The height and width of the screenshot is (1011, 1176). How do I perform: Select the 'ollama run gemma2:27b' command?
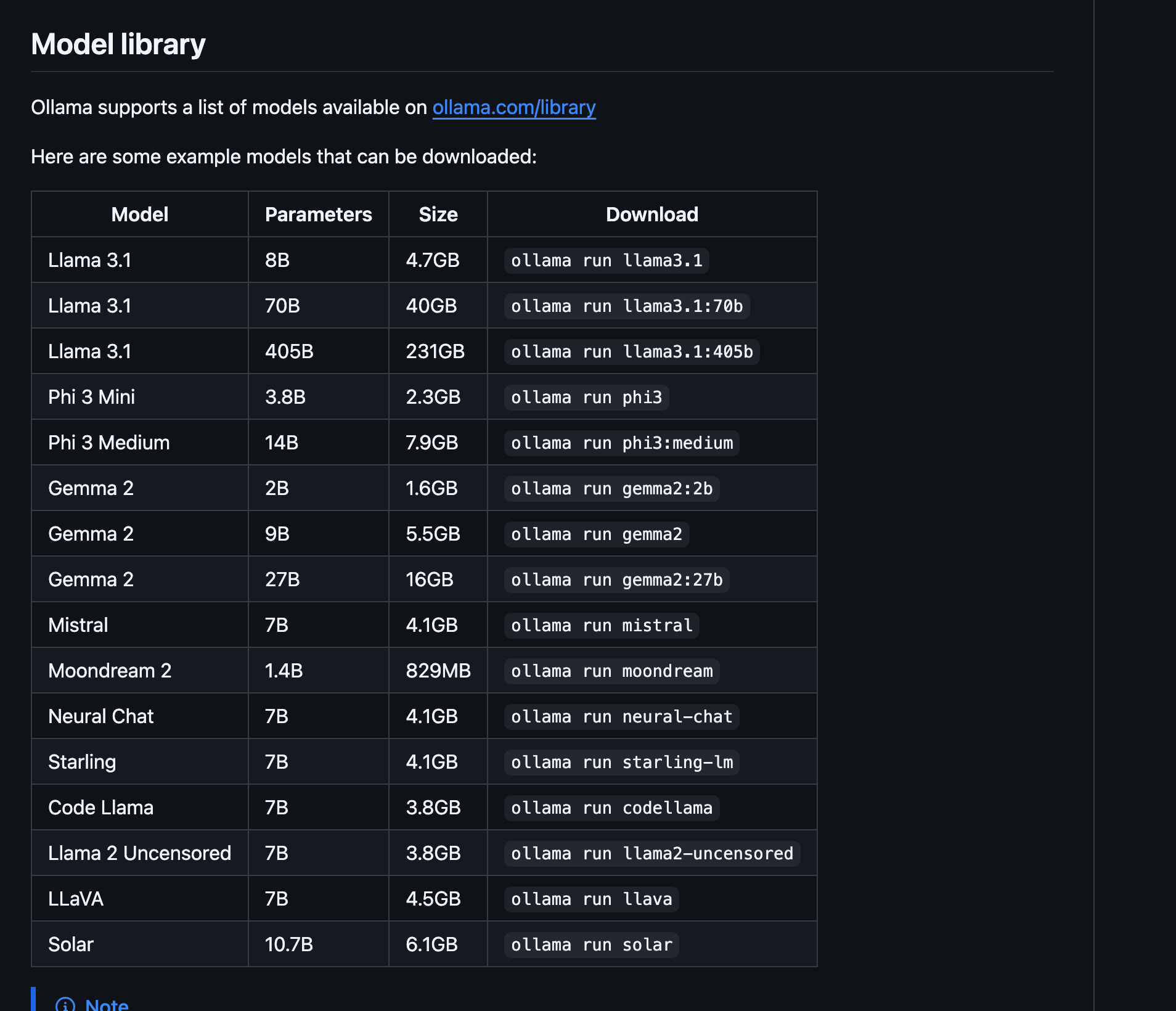[617, 579]
